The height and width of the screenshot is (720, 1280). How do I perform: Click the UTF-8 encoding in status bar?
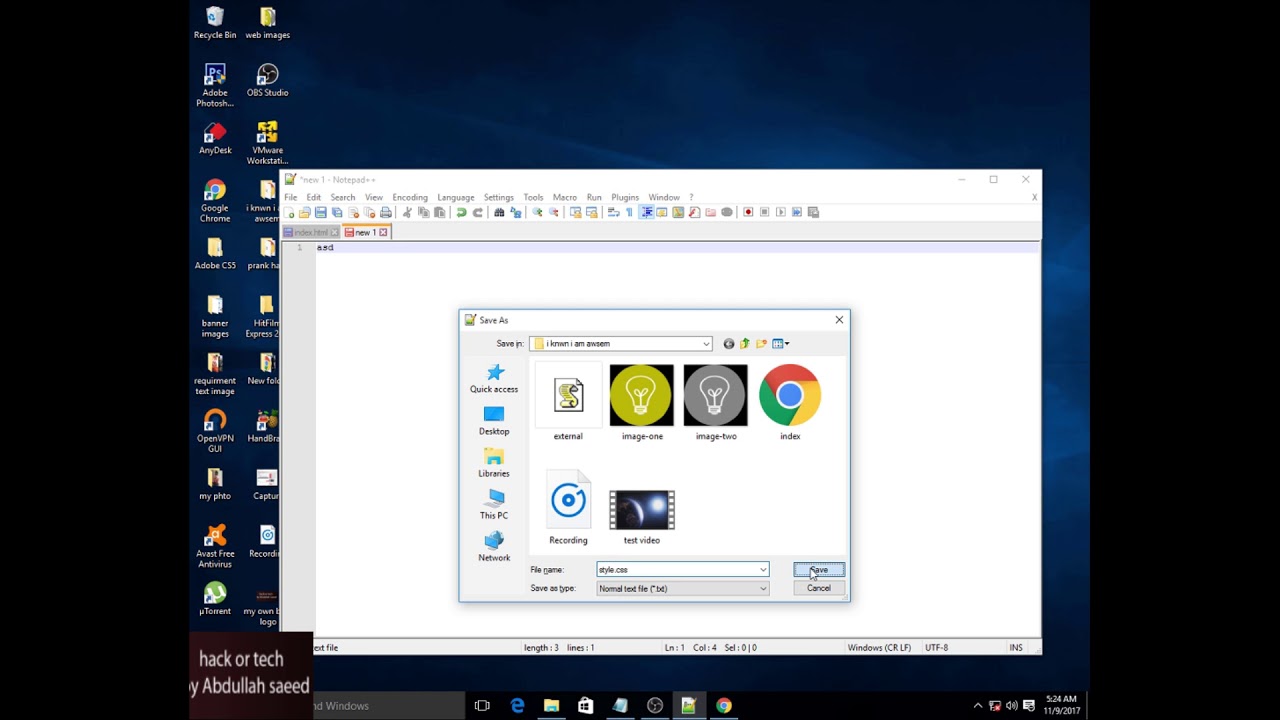tap(936, 648)
